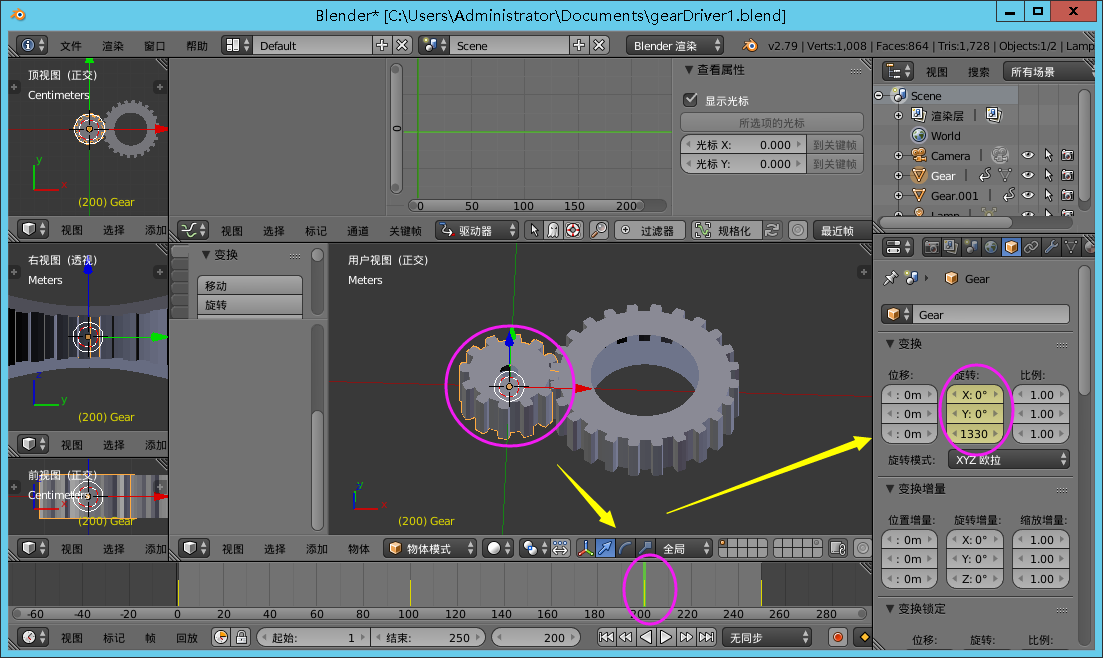This screenshot has height=658, width=1103.
Task: Select the translate manipulator arrow icon
Action: (605, 548)
